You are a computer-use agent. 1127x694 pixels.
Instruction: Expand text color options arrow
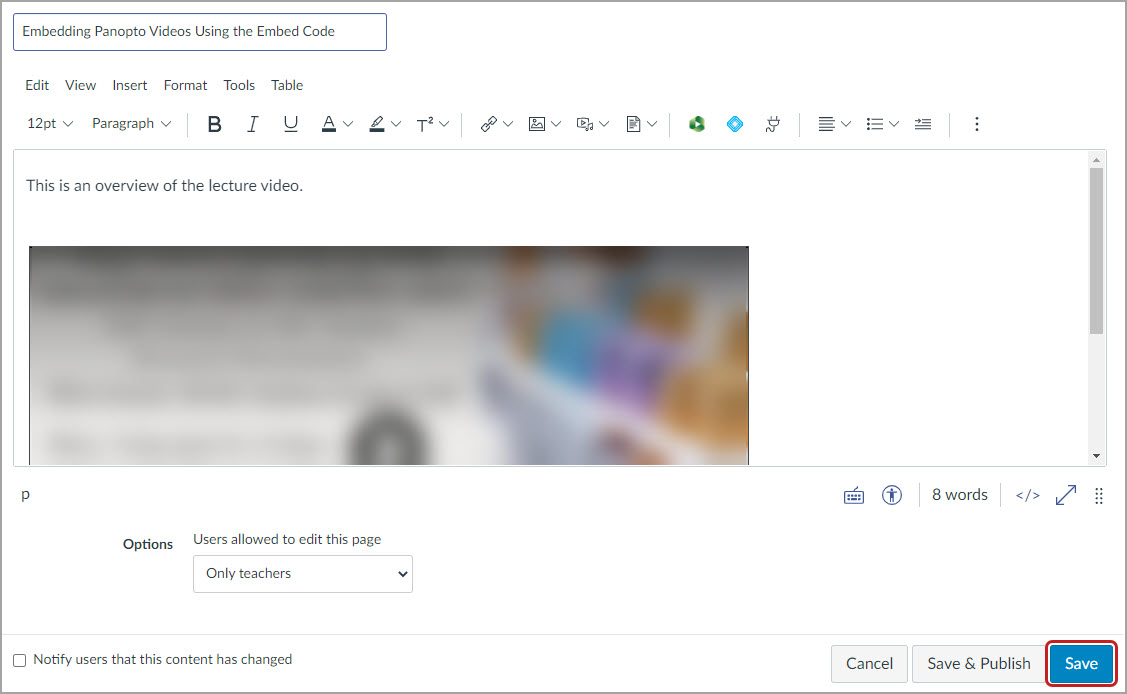(348, 124)
